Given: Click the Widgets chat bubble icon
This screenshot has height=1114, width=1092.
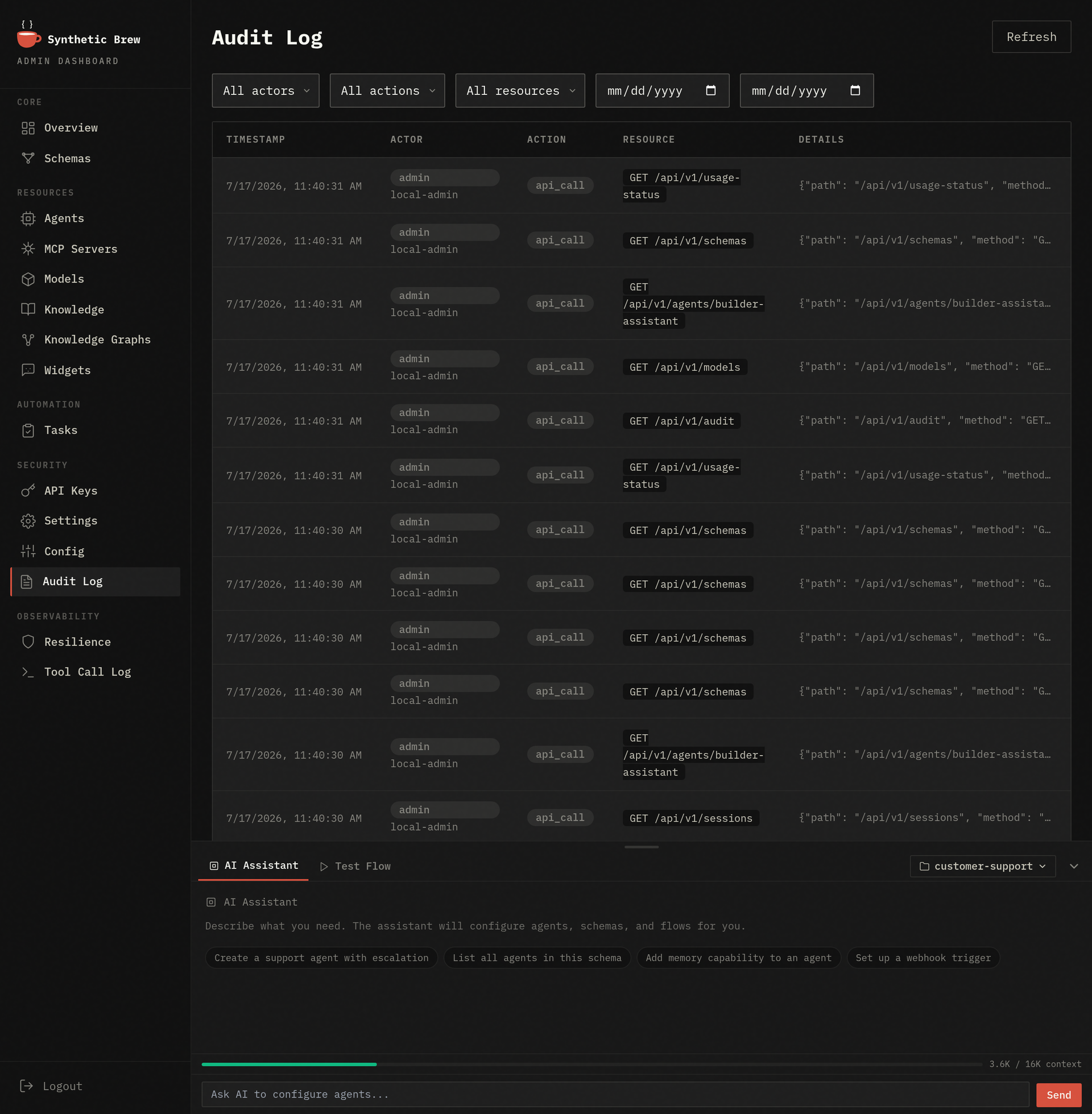Looking at the screenshot, I should coord(28,370).
